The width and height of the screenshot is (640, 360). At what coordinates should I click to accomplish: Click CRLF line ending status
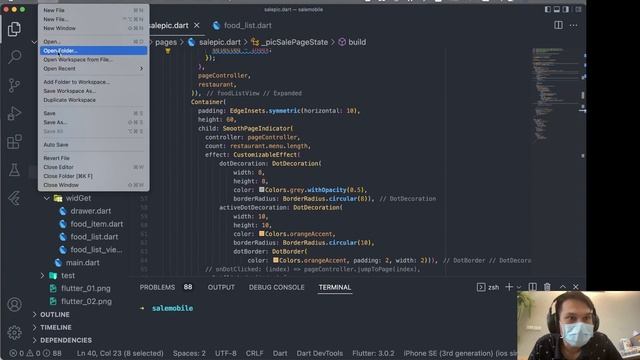[x=254, y=353]
